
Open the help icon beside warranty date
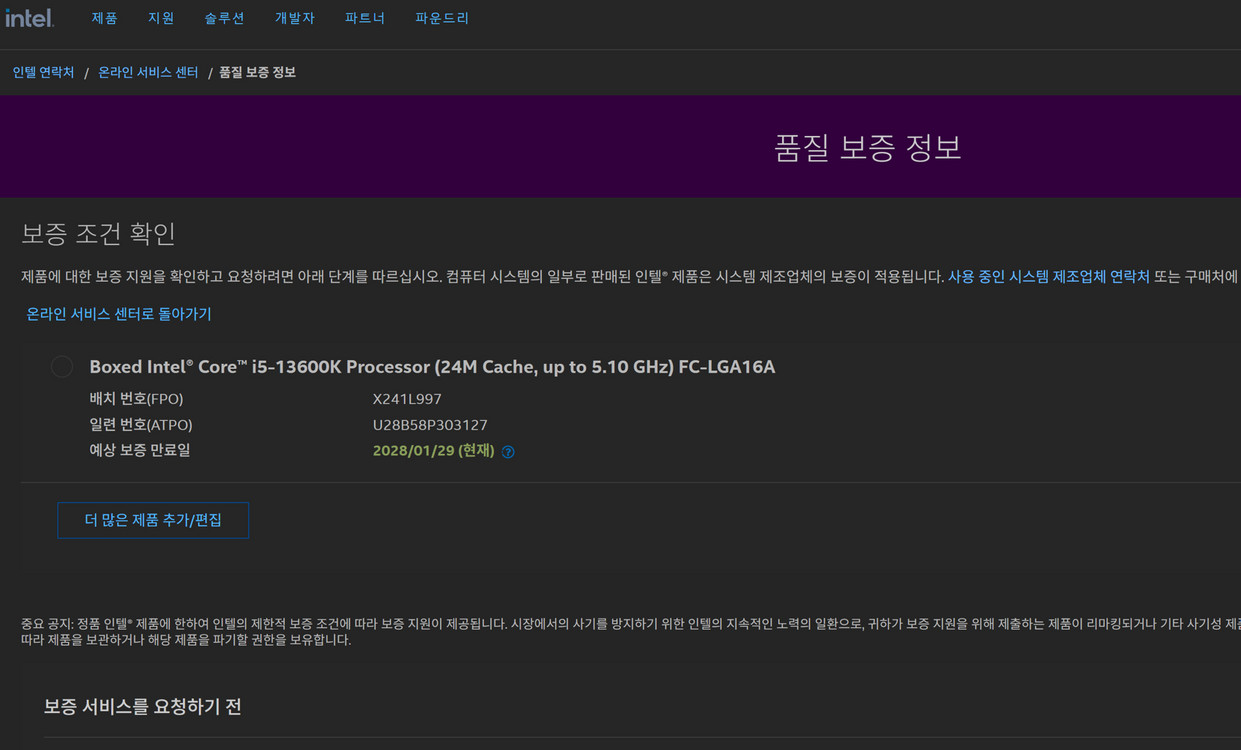(508, 452)
